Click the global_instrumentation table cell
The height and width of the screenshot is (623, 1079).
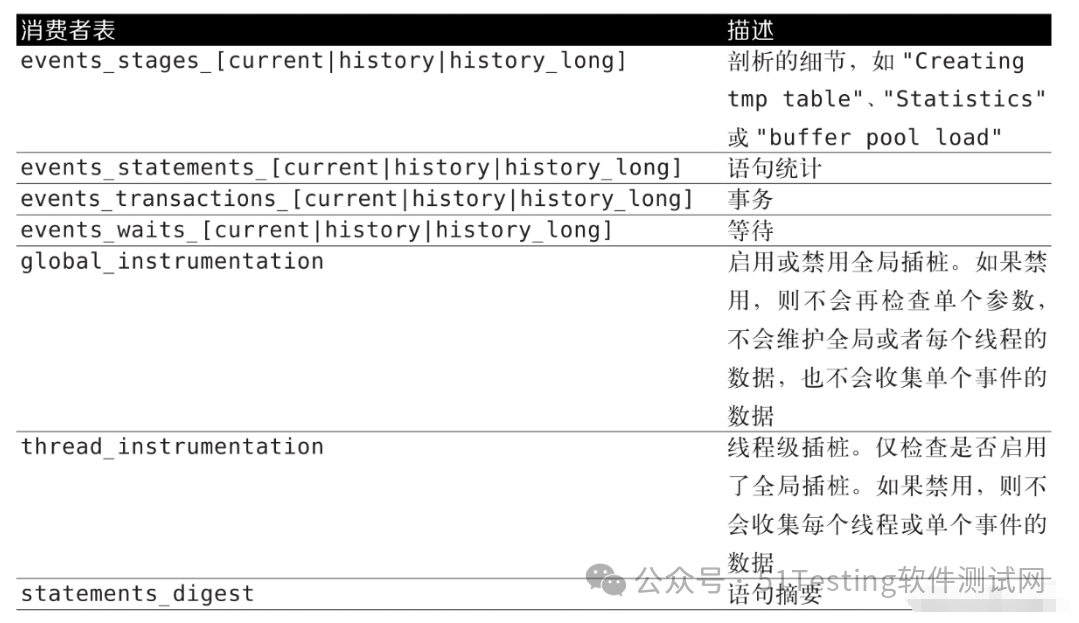tap(172, 262)
